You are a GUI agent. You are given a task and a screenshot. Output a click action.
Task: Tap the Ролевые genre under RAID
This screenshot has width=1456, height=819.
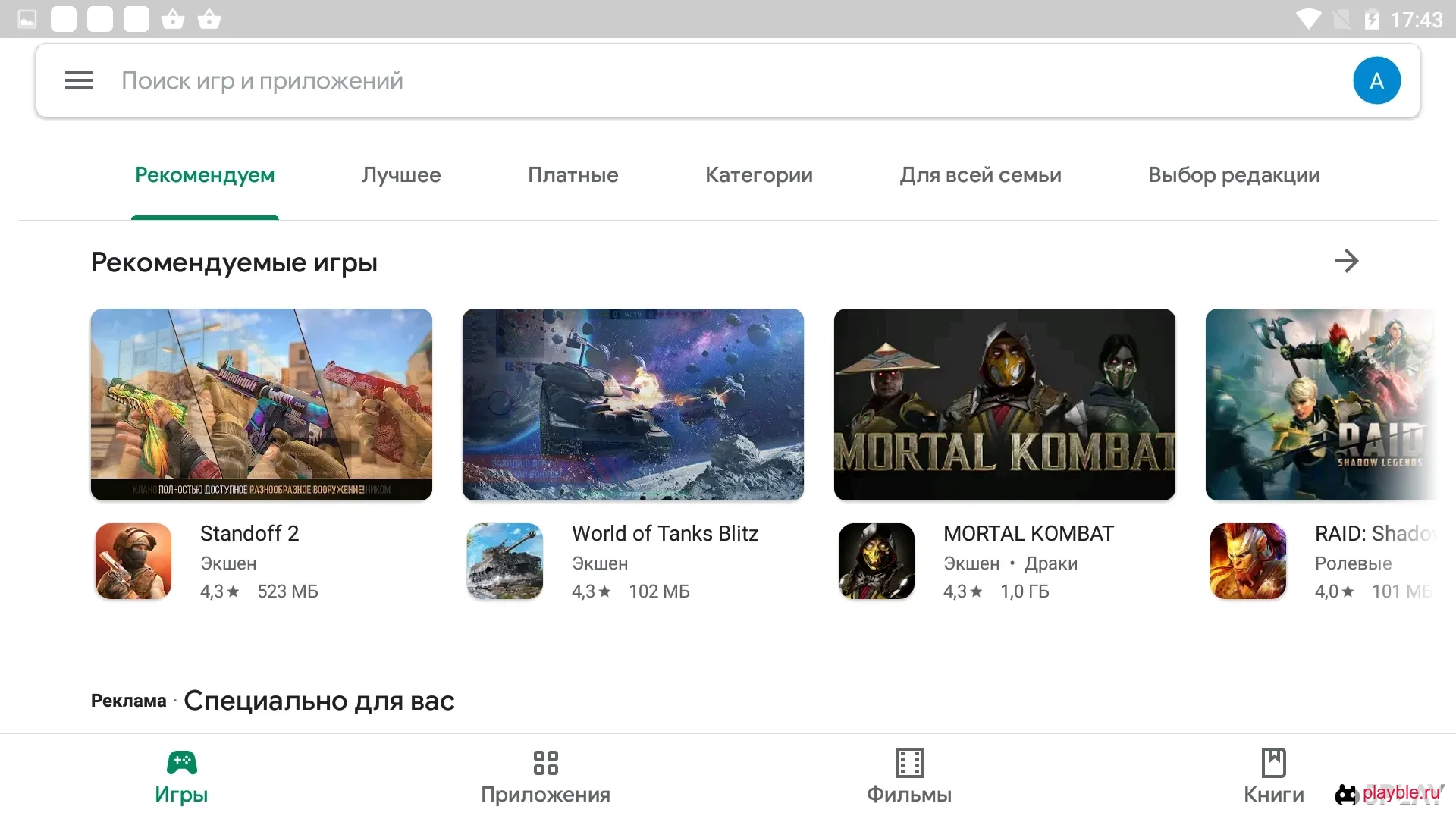(1354, 563)
